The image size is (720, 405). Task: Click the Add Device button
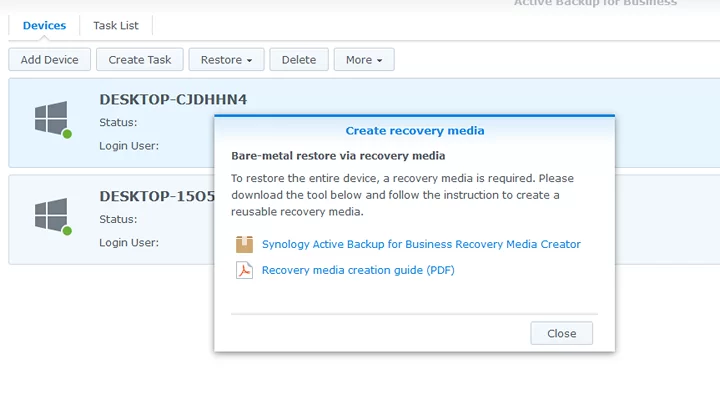(x=50, y=60)
